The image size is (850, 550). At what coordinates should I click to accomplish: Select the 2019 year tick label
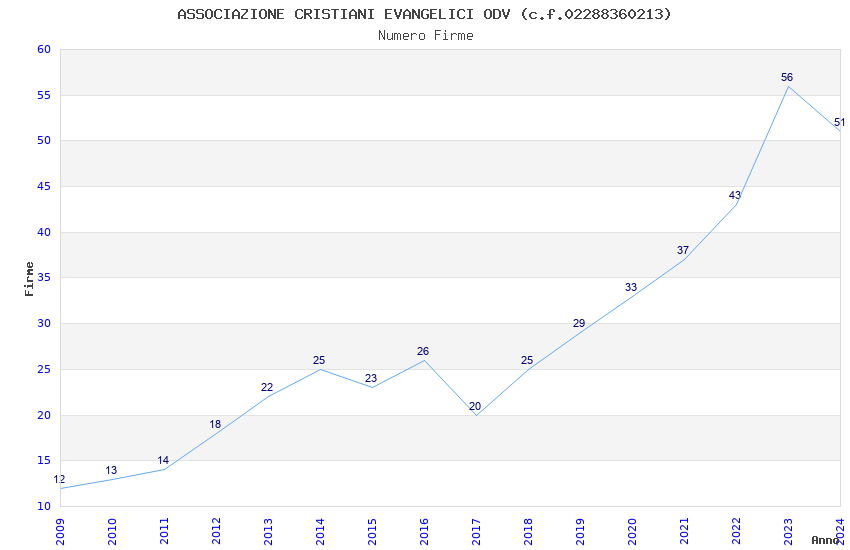(580, 532)
